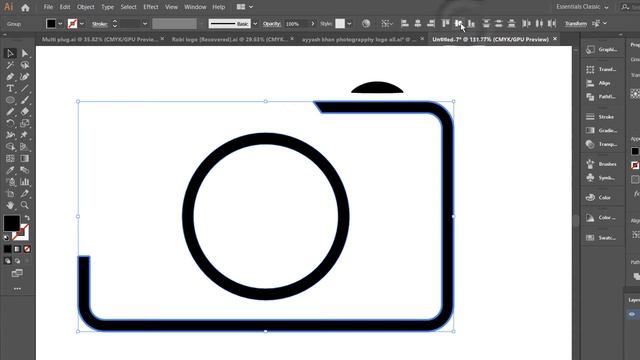Select the Direct Selection tool
The height and width of the screenshot is (360, 640).
click(x=25, y=53)
